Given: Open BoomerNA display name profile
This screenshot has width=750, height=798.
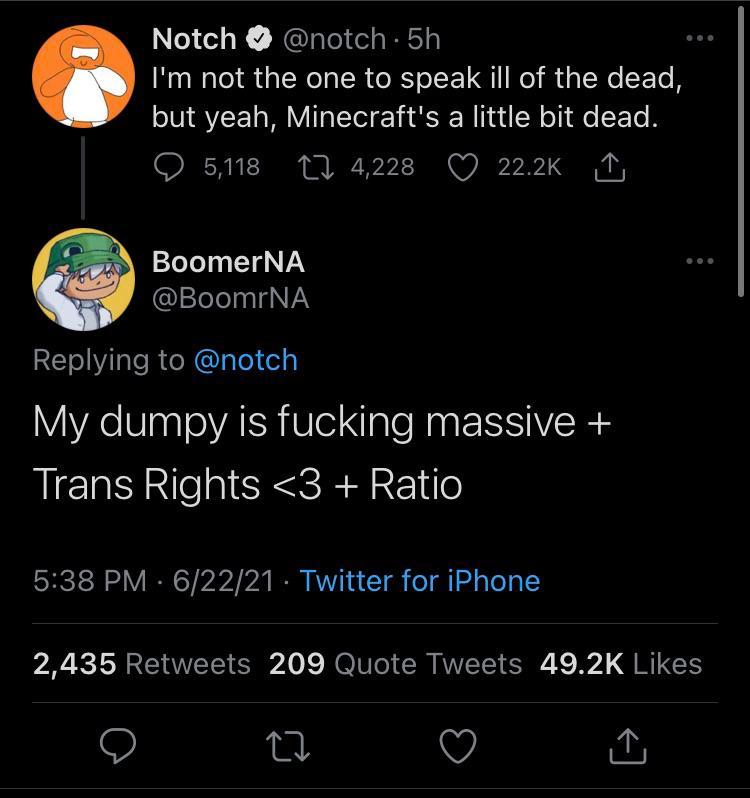Looking at the screenshot, I should click(x=229, y=262).
